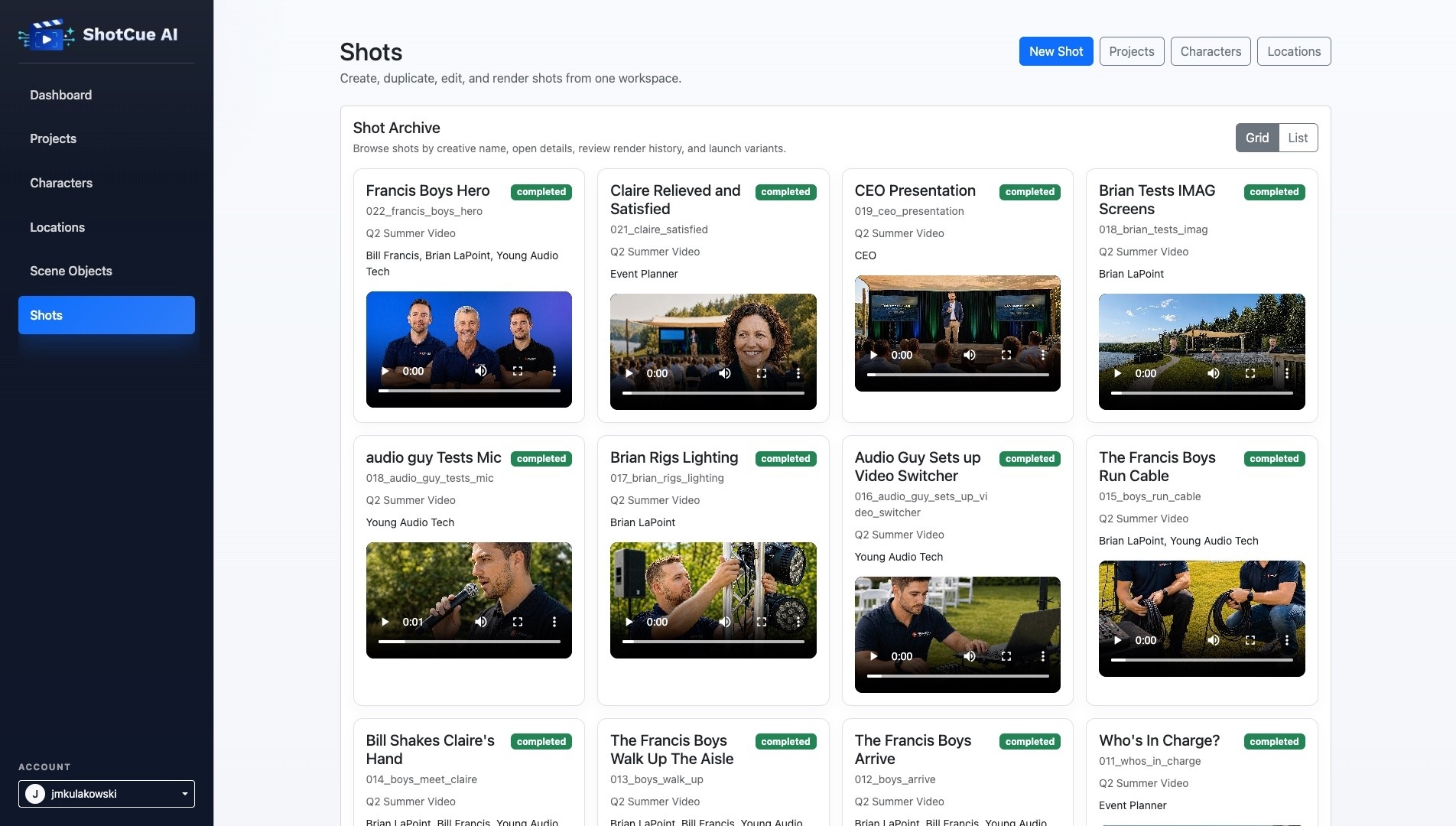Viewport: 1456px width, 826px height.
Task: Click the Characters button in header
Action: (1211, 51)
